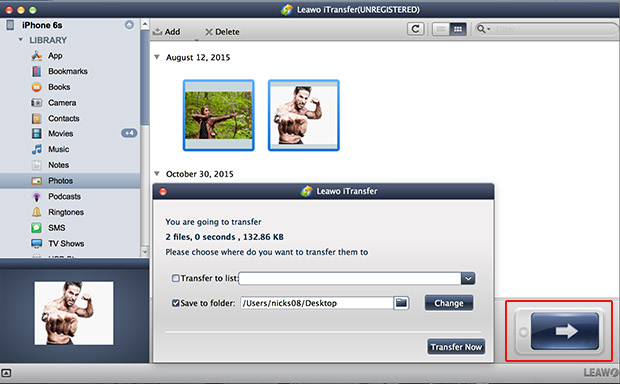This screenshot has height=384, width=620.
Task: Click the Add toolbar button
Action: tap(166, 32)
